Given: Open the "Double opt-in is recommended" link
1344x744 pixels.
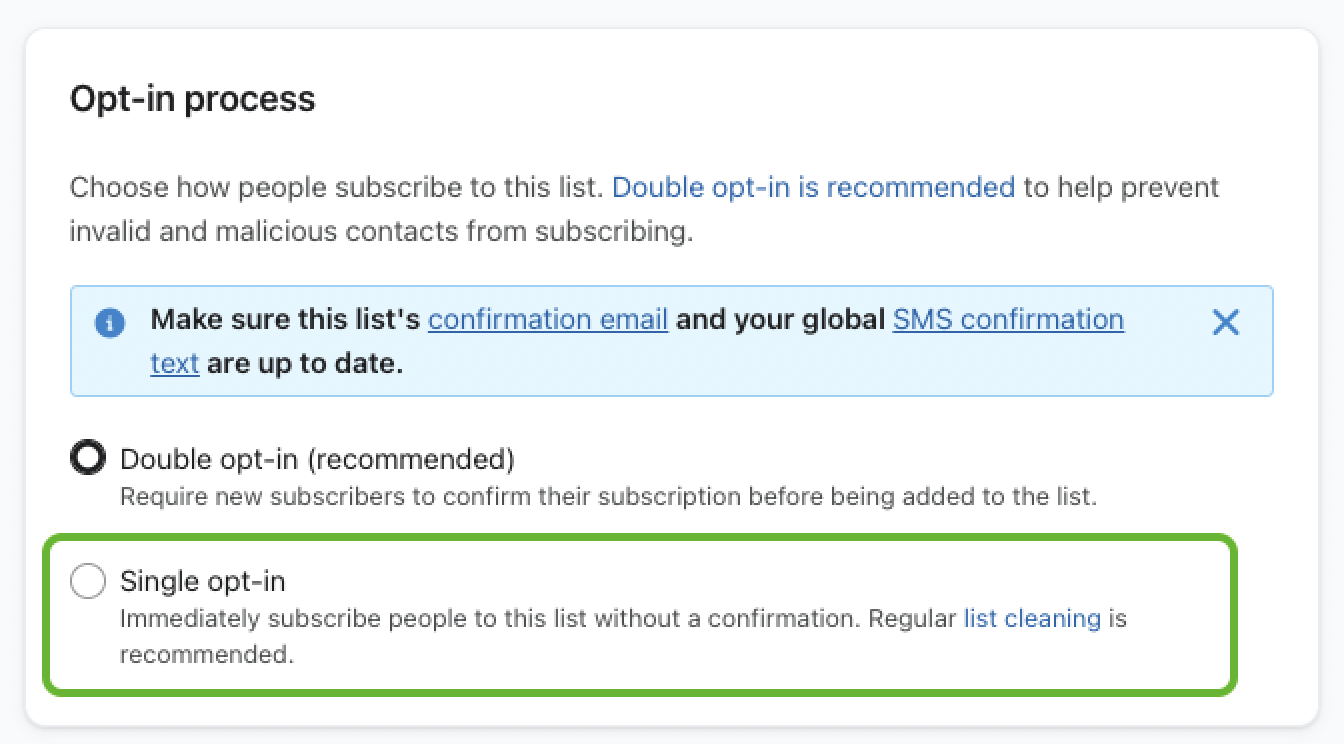Looking at the screenshot, I should (x=813, y=187).
